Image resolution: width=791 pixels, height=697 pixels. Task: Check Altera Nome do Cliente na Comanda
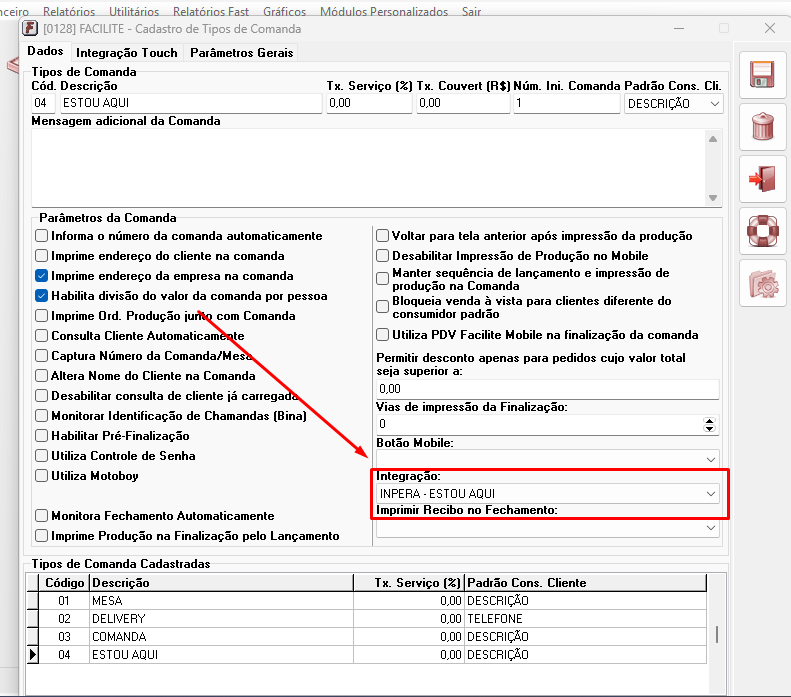point(41,376)
